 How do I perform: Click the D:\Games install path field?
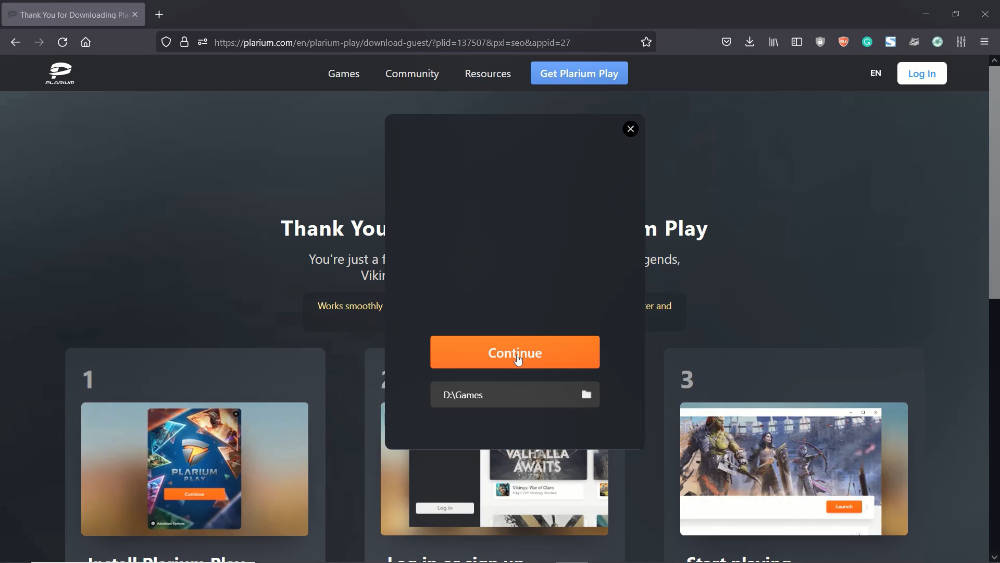click(515, 395)
